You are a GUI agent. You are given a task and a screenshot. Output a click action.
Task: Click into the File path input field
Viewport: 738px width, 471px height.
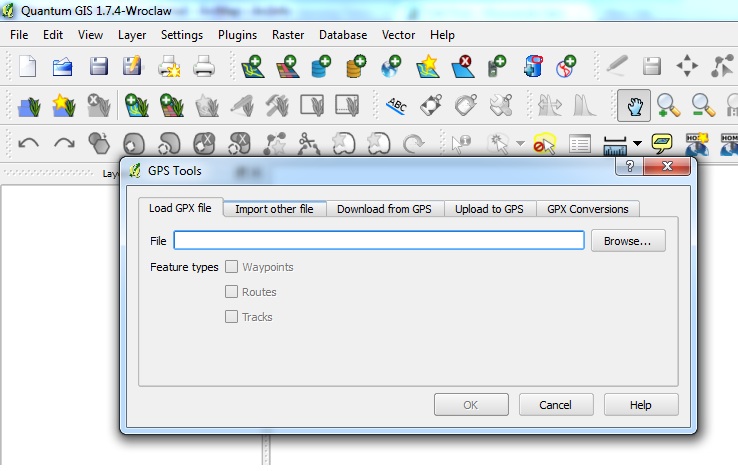click(x=378, y=241)
